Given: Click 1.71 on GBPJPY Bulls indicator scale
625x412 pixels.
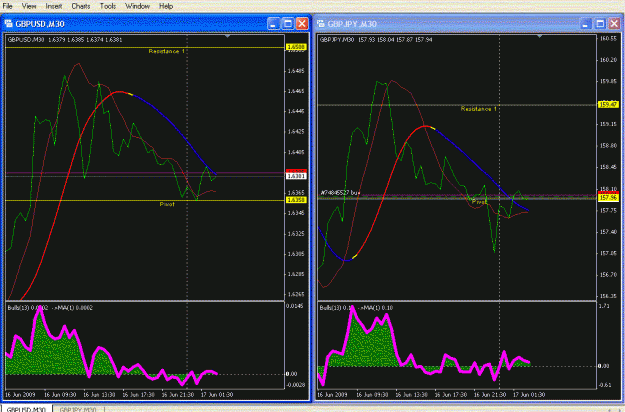Looking at the screenshot, I should pyautogui.click(x=604, y=306).
